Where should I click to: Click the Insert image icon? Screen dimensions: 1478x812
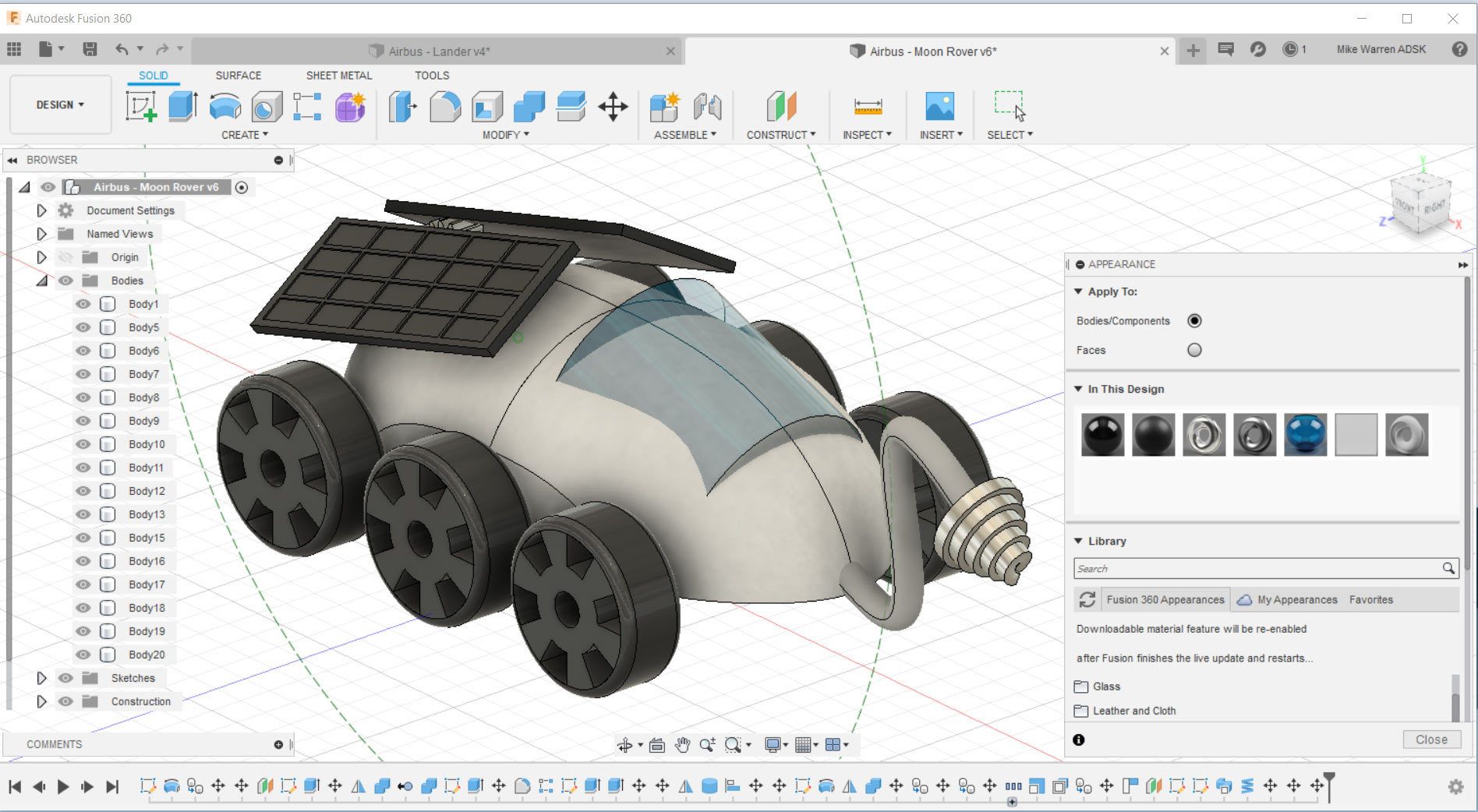pos(939,107)
